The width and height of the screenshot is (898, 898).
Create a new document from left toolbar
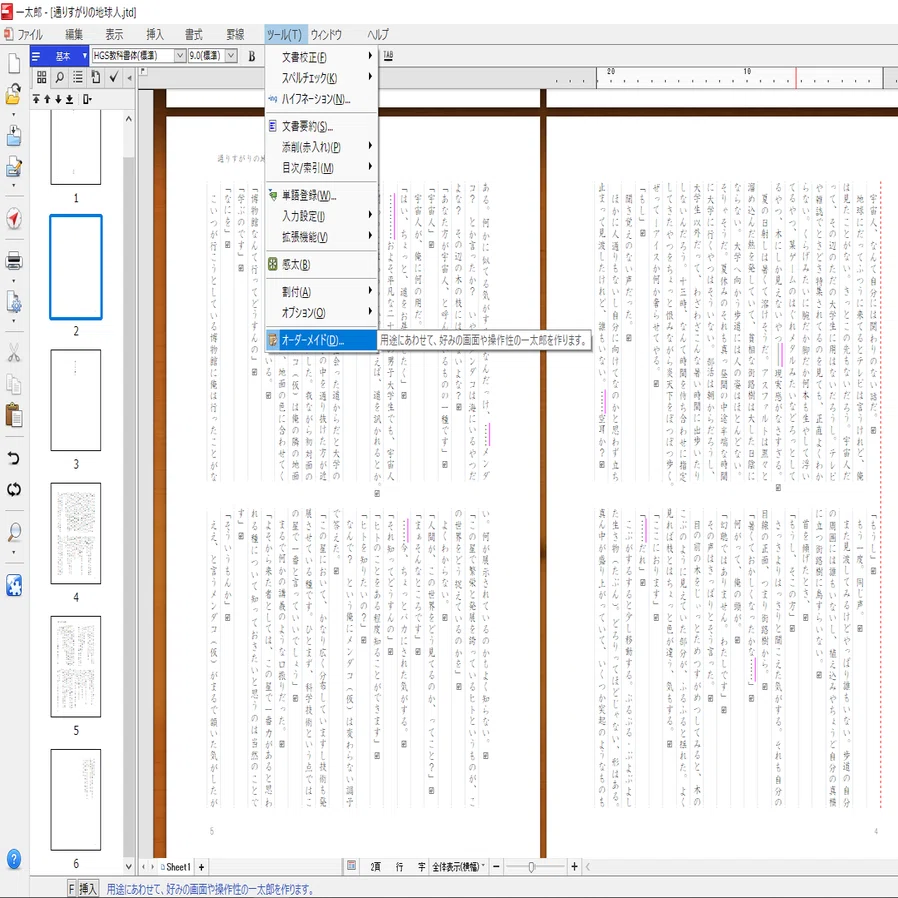pos(14,62)
